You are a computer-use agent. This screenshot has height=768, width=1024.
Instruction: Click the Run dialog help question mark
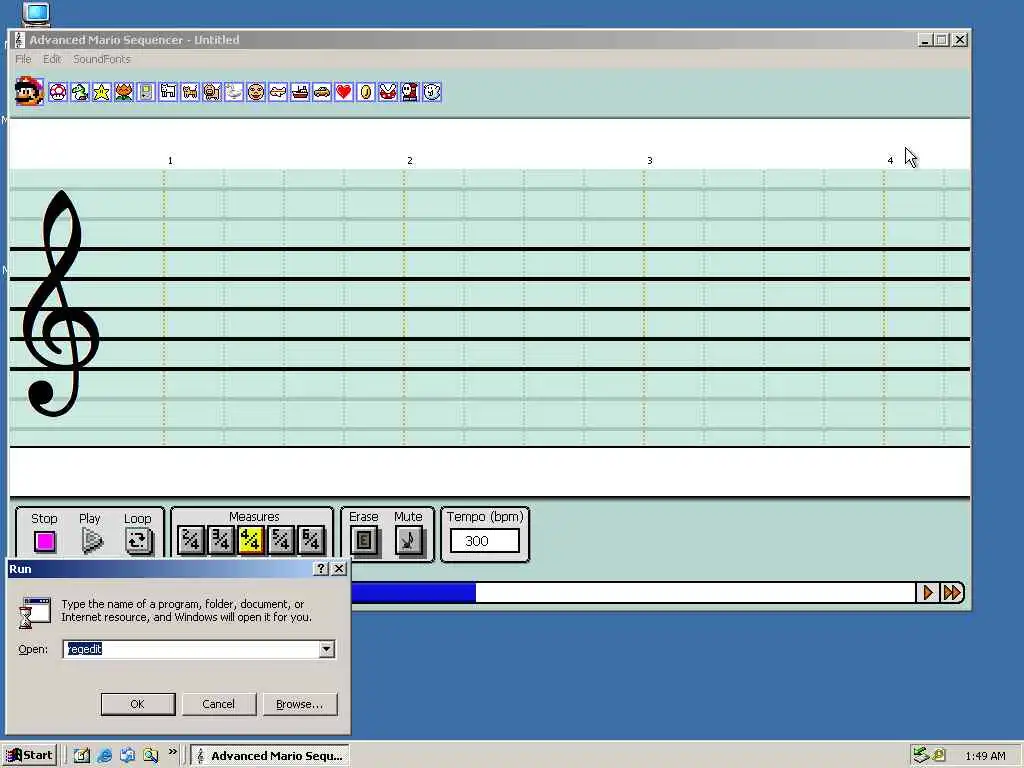(x=321, y=569)
